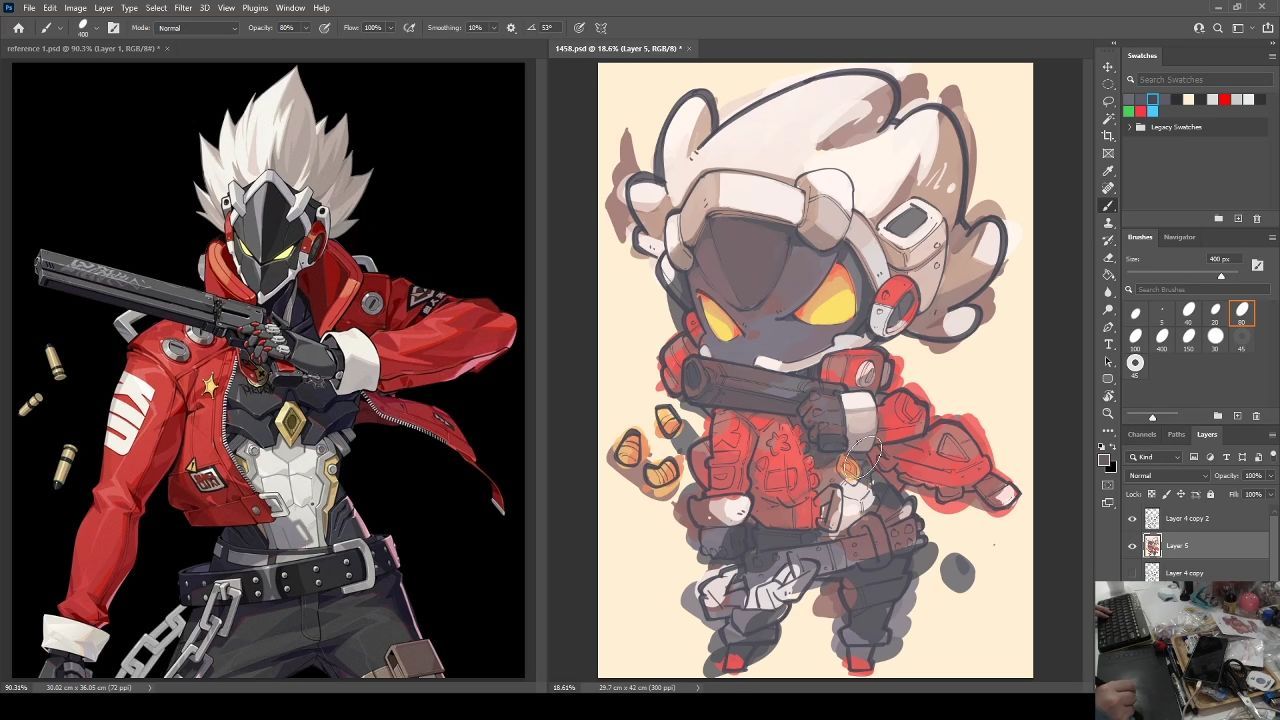Enable airbrush-style build-up
Image resolution: width=1280 pixels, height=720 pixels.
[x=409, y=28]
